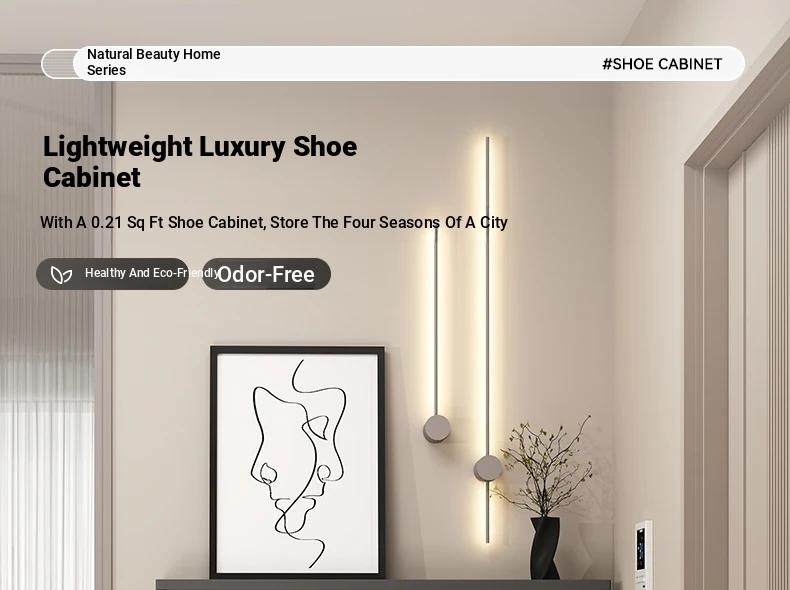Click the word Cabinet in the headline

click(x=92, y=177)
